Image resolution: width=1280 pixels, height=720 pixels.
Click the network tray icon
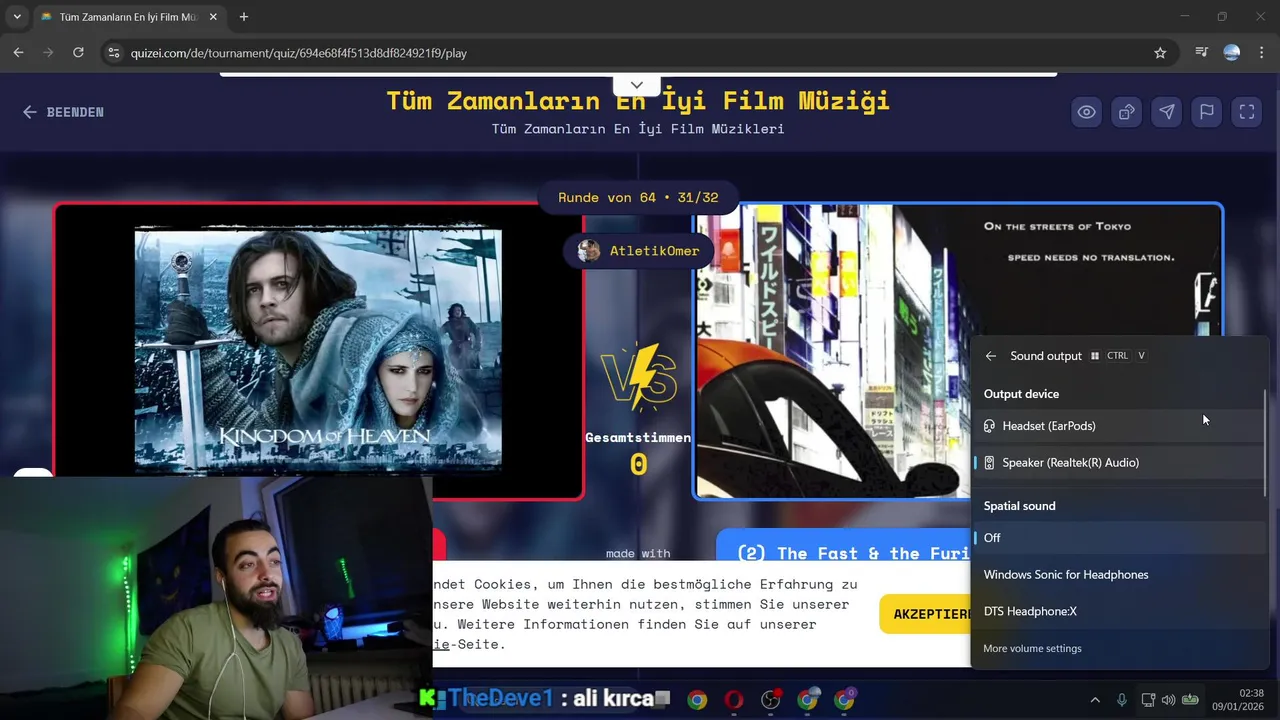coord(1148,700)
